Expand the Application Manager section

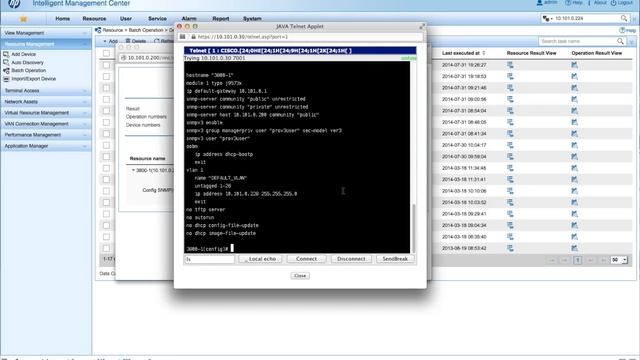[46, 146]
